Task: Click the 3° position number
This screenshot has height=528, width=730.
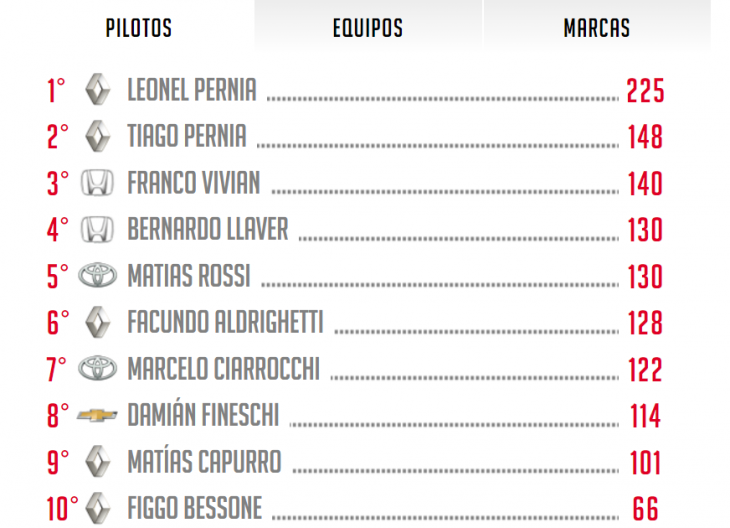Action: [58, 183]
